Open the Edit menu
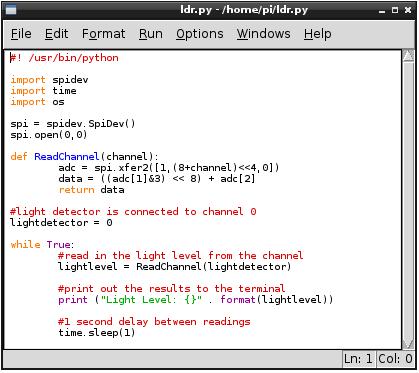The height and width of the screenshot is (373, 419). [57, 34]
